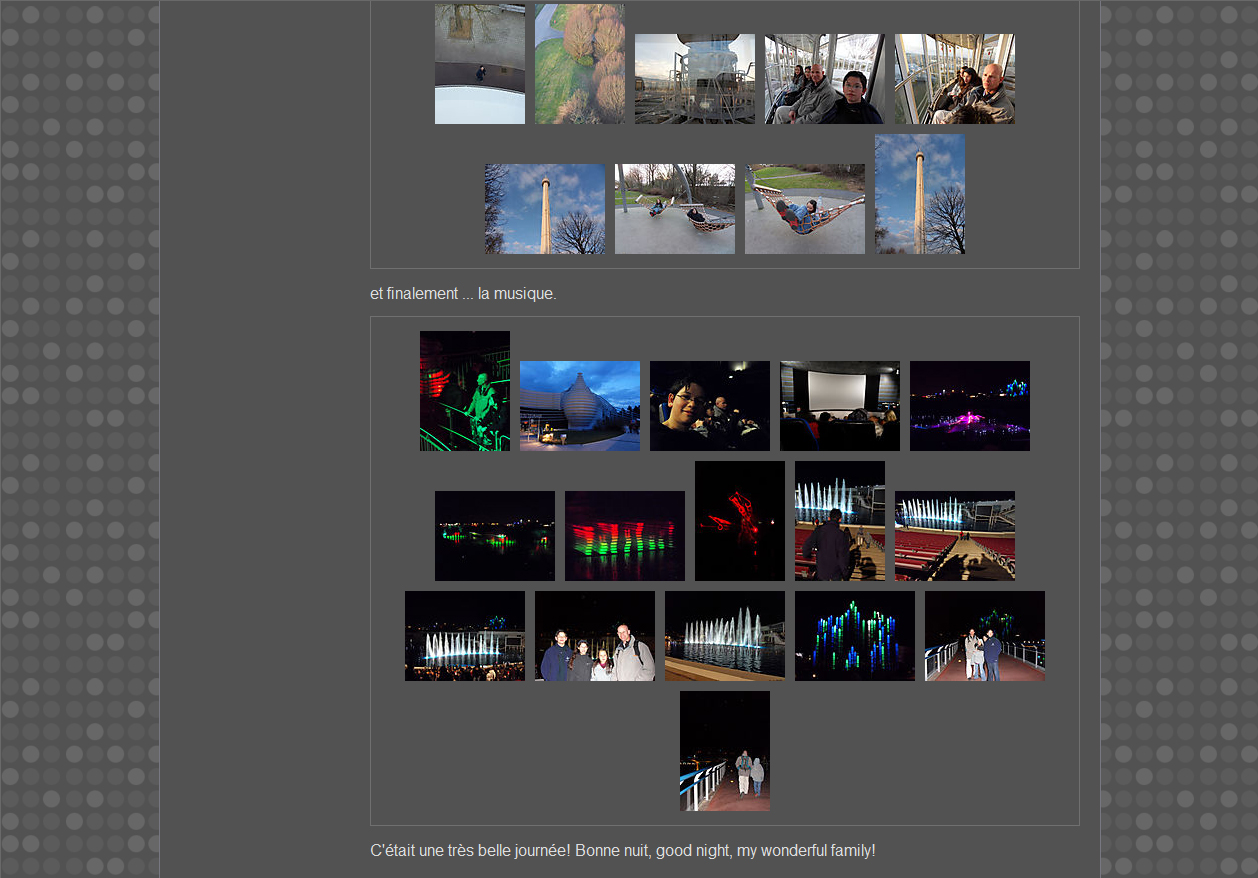
Task: Click the close-up photo of person in hammock
Action: click(804, 209)
